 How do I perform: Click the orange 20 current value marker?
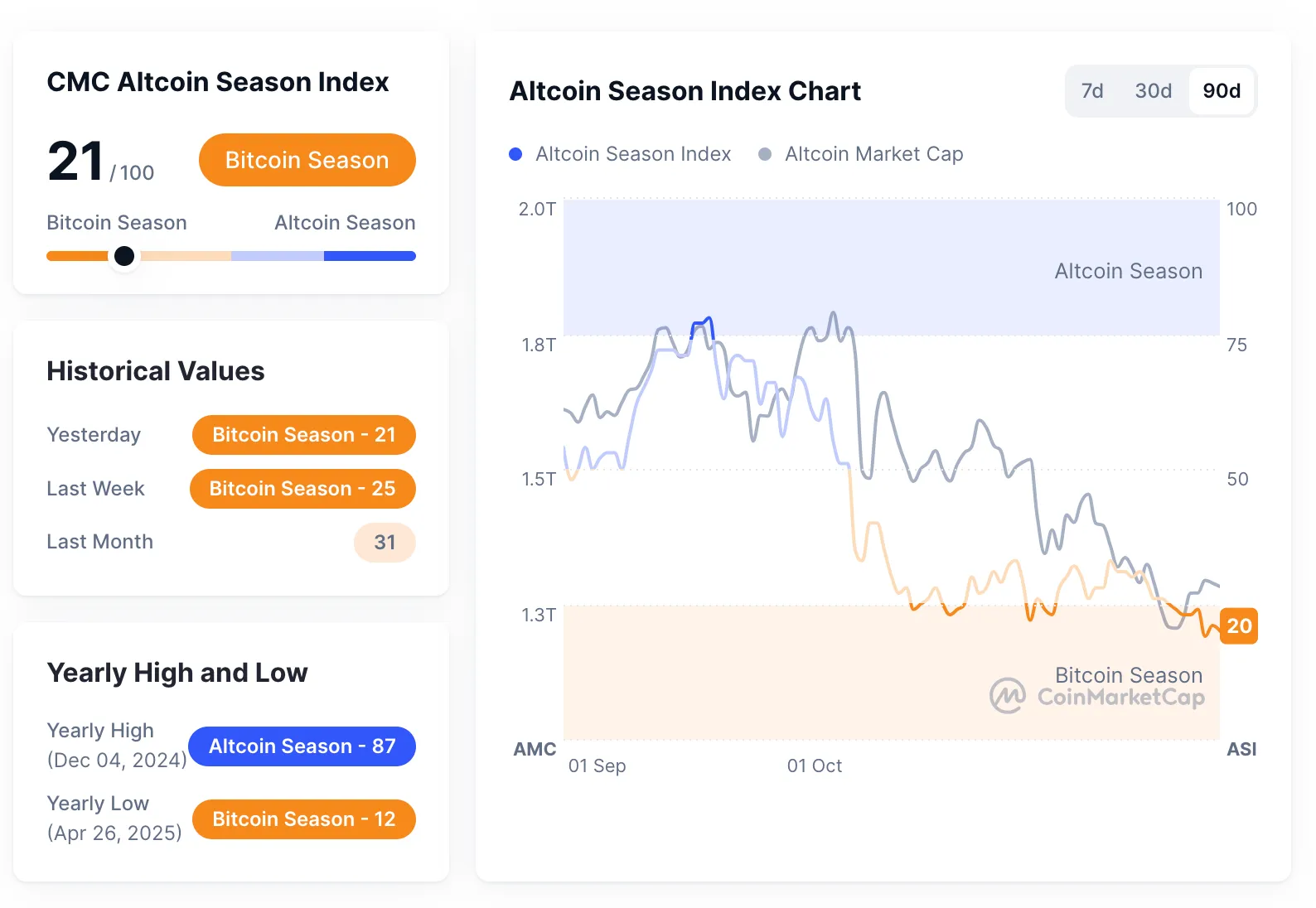(x=1239, y=625)
